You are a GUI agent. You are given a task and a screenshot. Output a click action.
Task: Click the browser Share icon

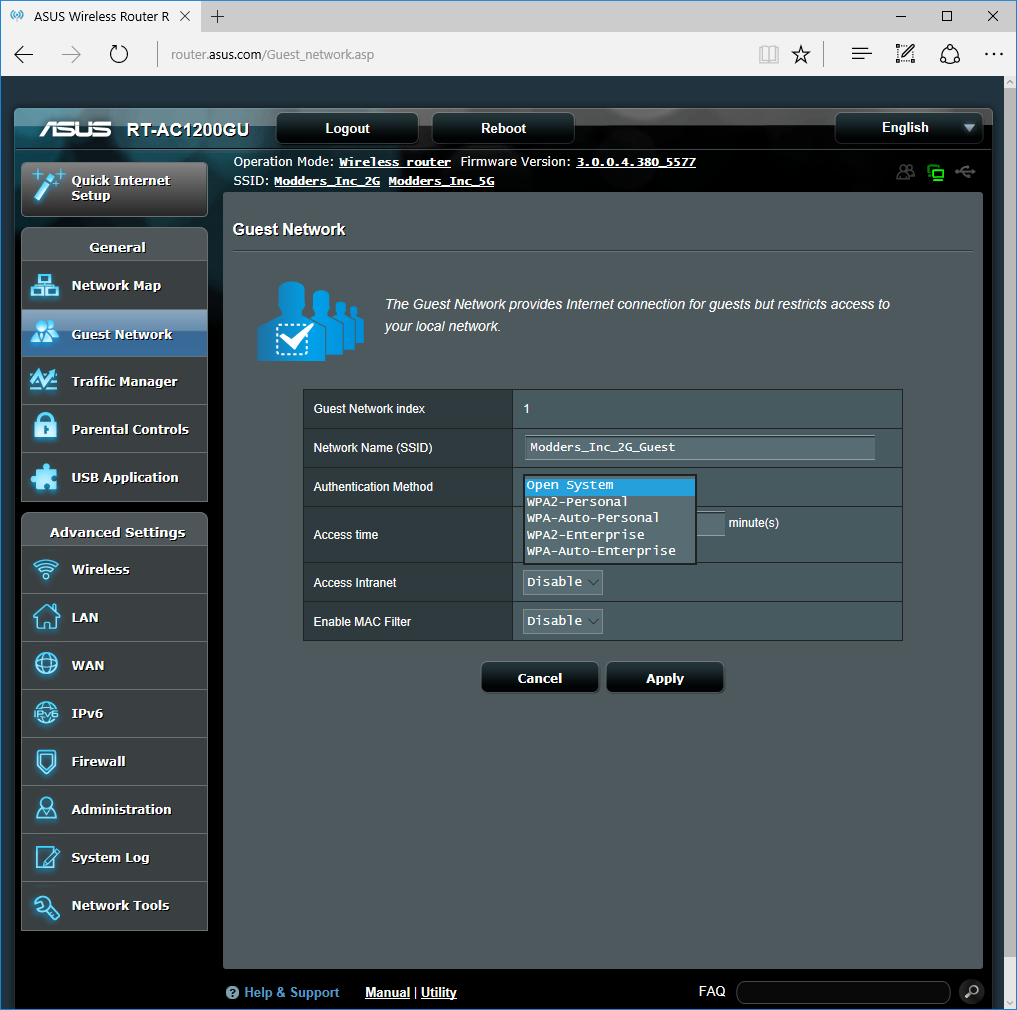click(x=950, y=54)
